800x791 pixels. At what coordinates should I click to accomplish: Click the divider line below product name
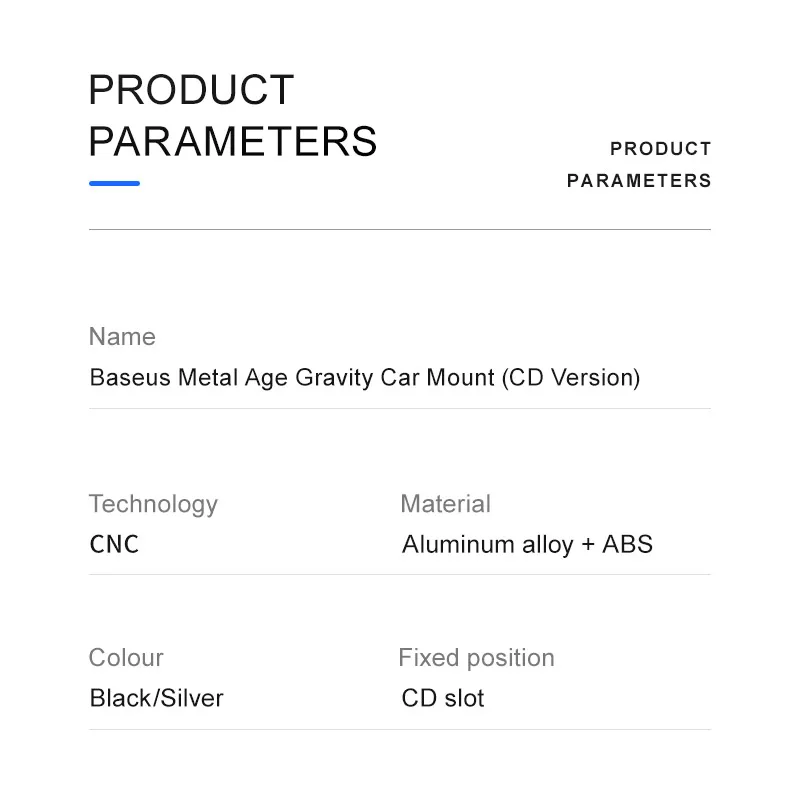point(399,408)
